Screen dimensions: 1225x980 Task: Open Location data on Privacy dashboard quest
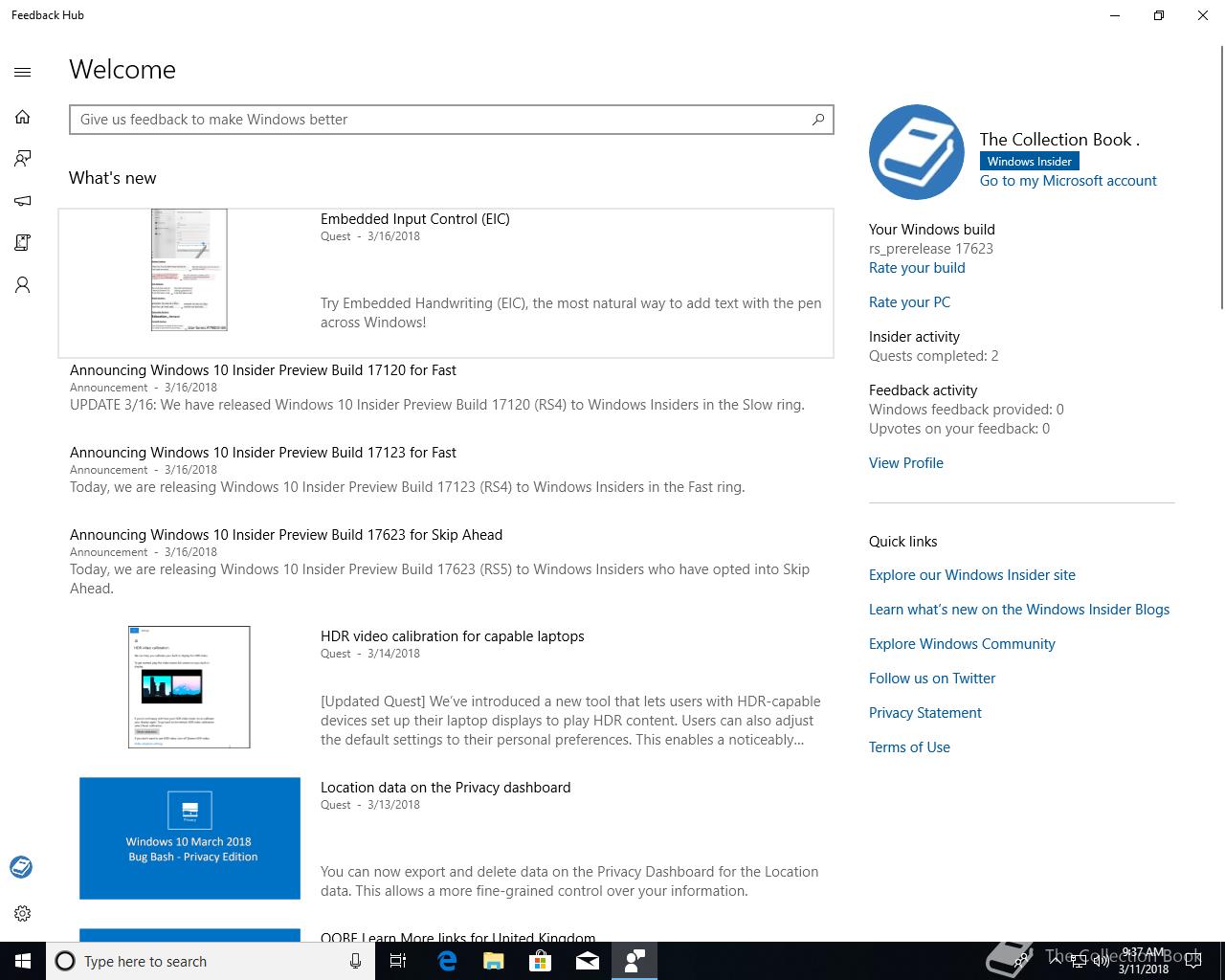pos(445,788)
